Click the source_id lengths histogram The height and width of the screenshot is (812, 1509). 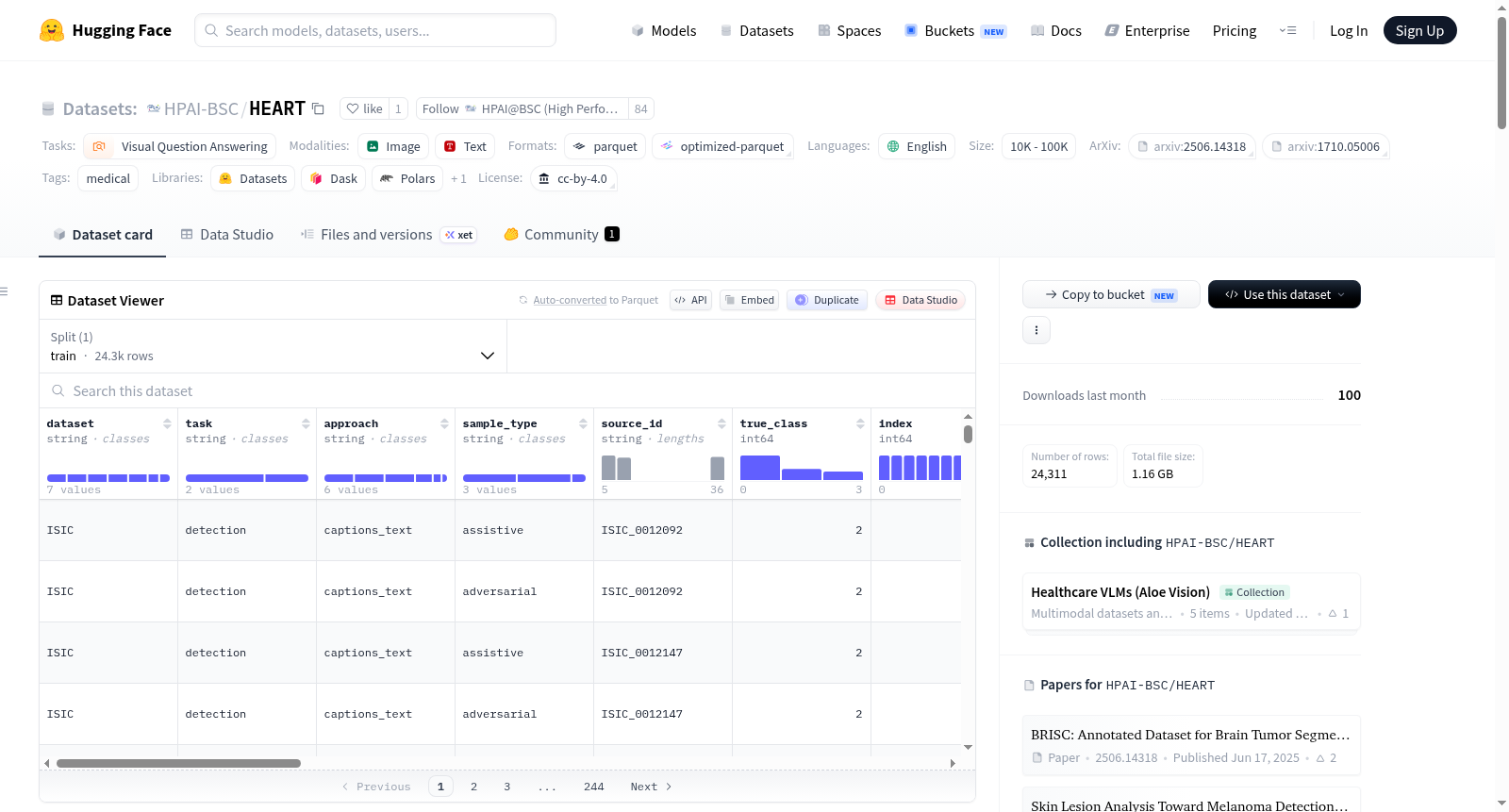[x=663, y=468]
